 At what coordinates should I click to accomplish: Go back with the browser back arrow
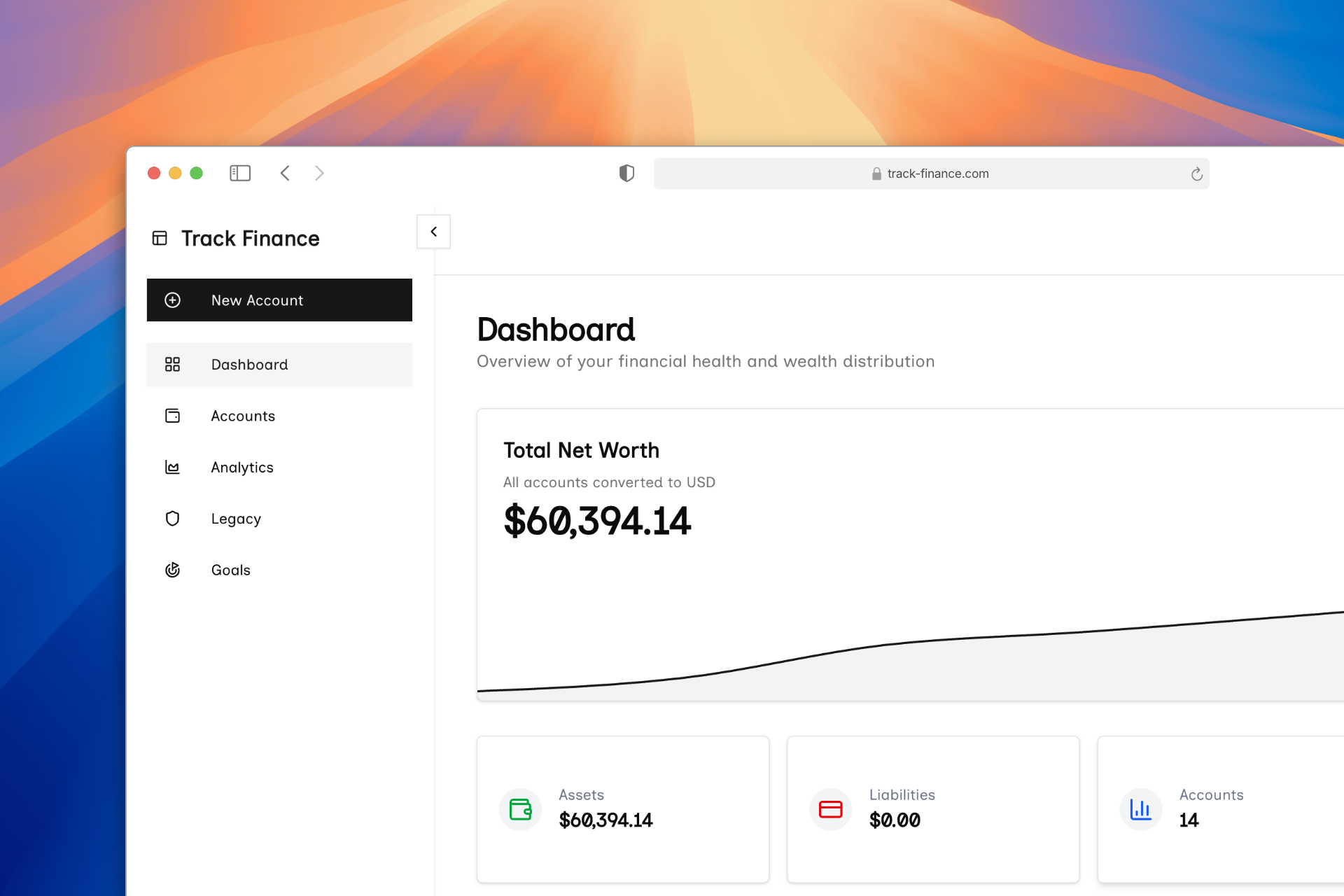(x=285, y=173)
